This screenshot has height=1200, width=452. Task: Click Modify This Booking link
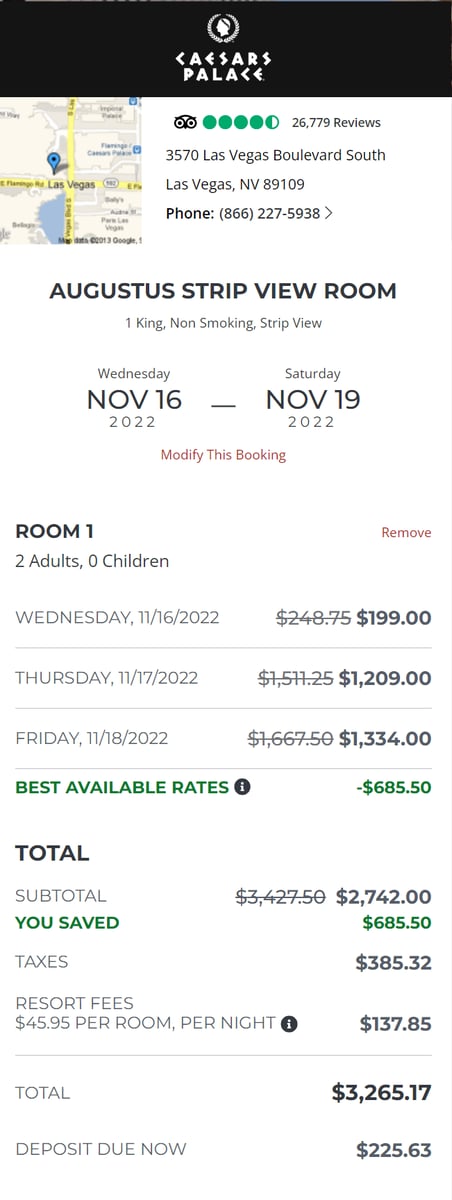tap(223, 455)
